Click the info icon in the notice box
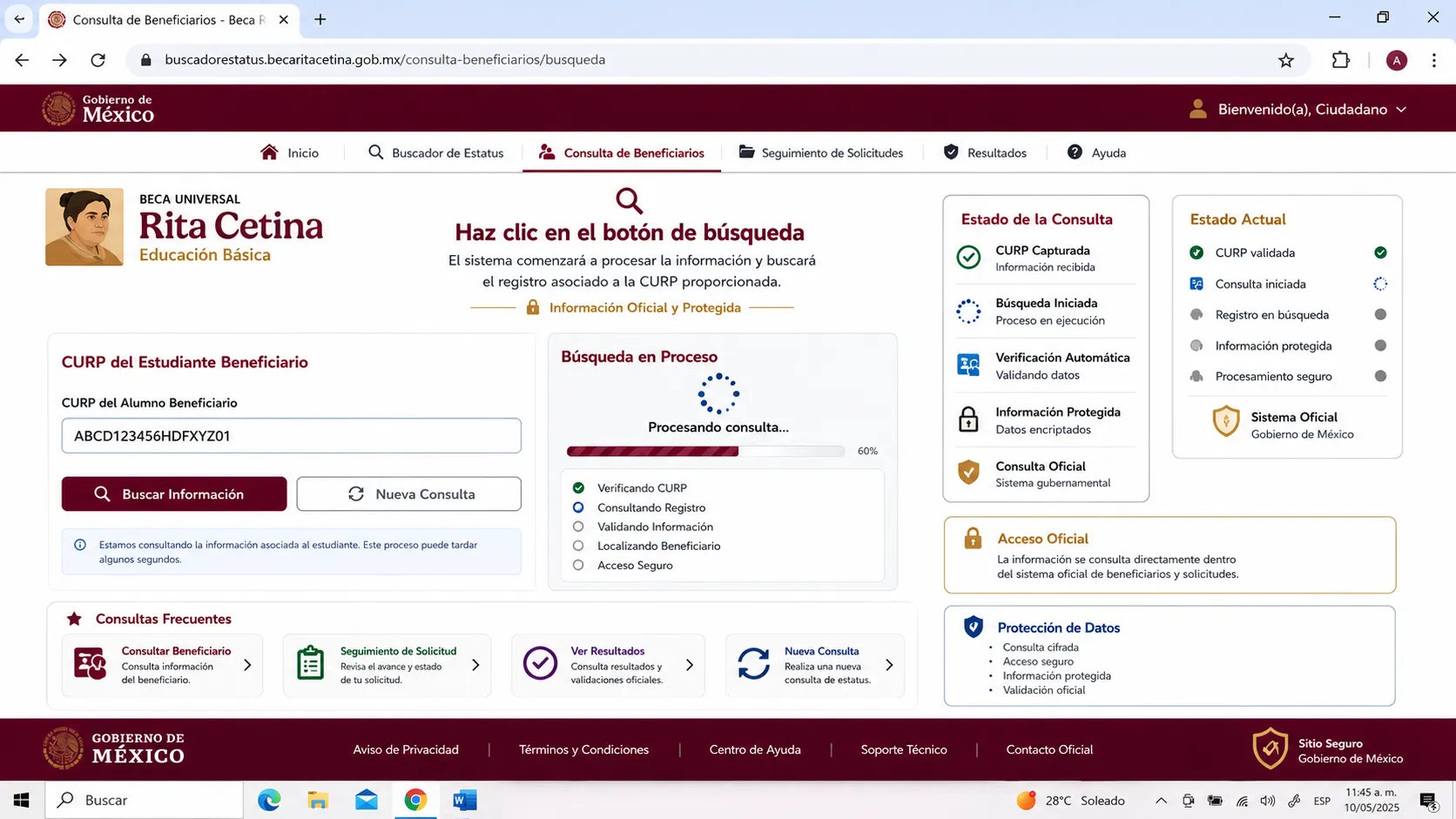The width and height of the screenshot is (1456, 819). (x=80, y=545)
